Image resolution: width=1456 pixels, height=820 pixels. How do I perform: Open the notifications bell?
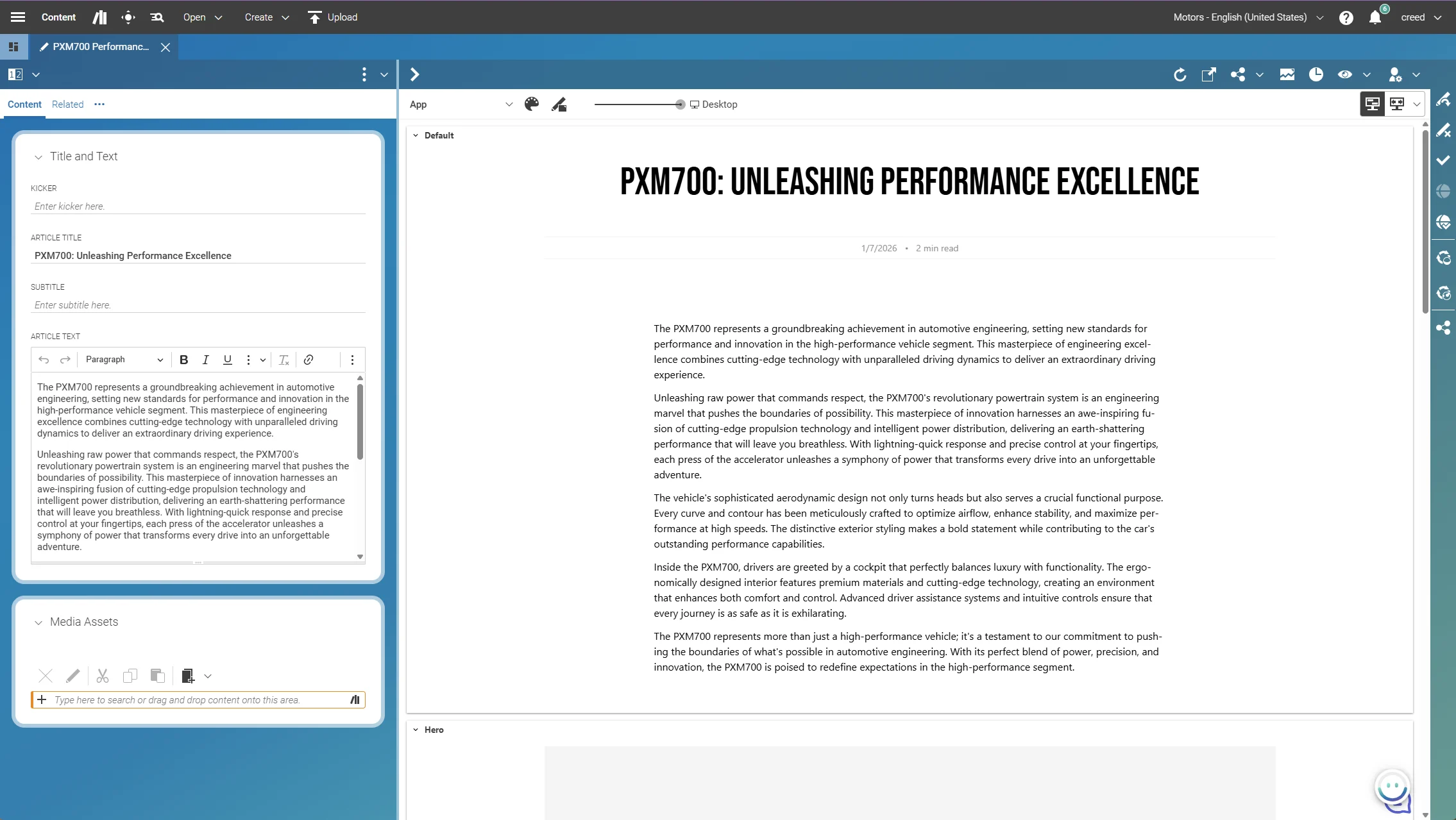click(1375, 17)
